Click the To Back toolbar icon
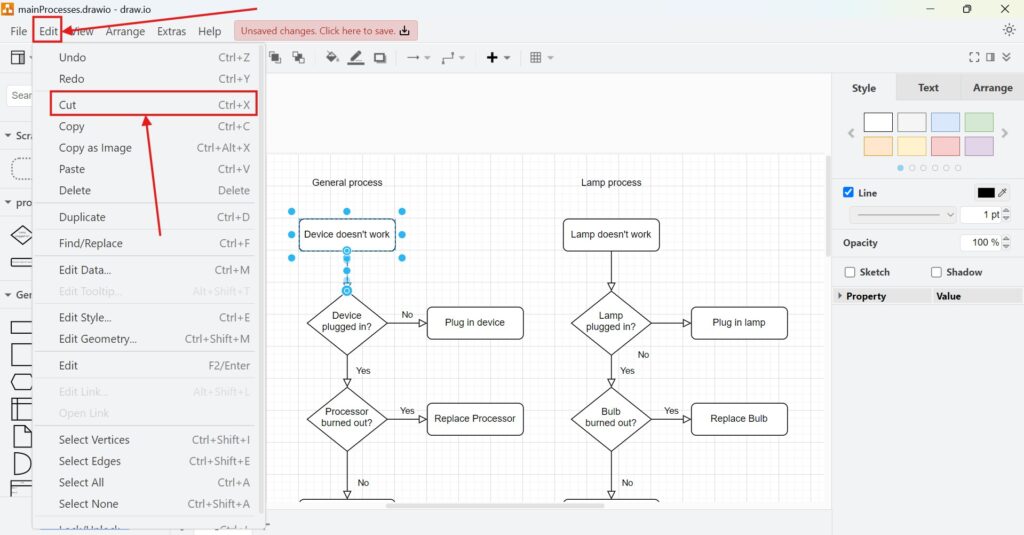The height and width of the screenshot is (535, 1024). pos(298,58)
